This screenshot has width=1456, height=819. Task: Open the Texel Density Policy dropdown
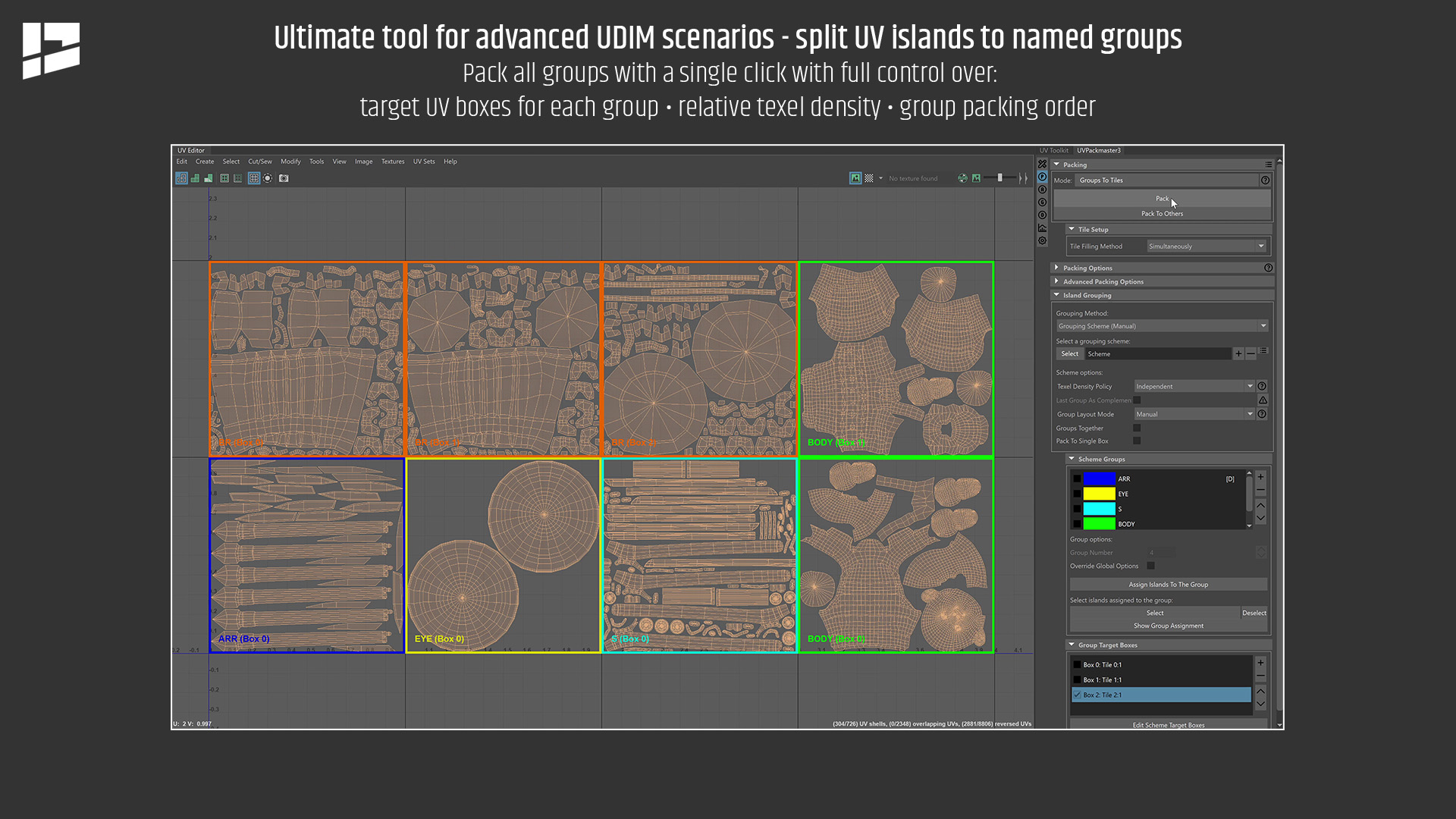[x=1194, y=386]
